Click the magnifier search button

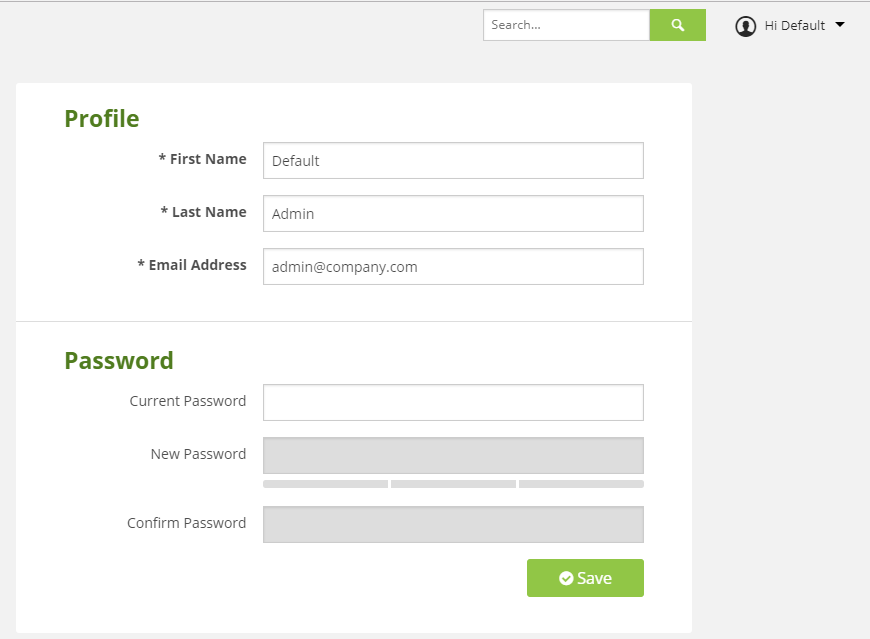click(677, 25)
